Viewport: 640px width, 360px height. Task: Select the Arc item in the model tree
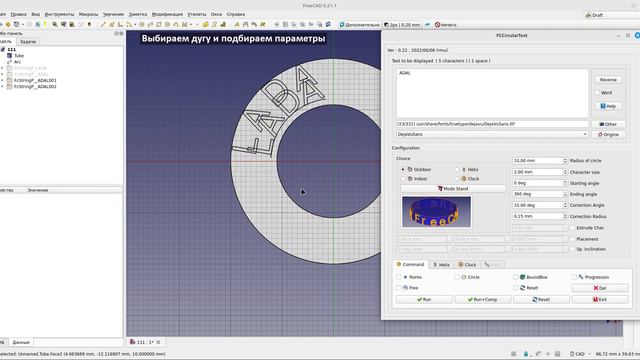[x=17, y=62]
